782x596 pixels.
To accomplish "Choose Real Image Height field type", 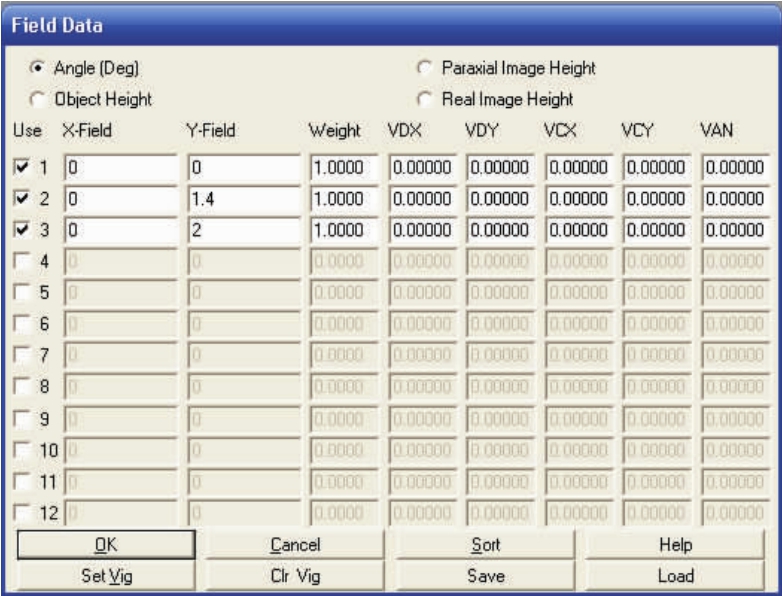I will click(424, 99).
